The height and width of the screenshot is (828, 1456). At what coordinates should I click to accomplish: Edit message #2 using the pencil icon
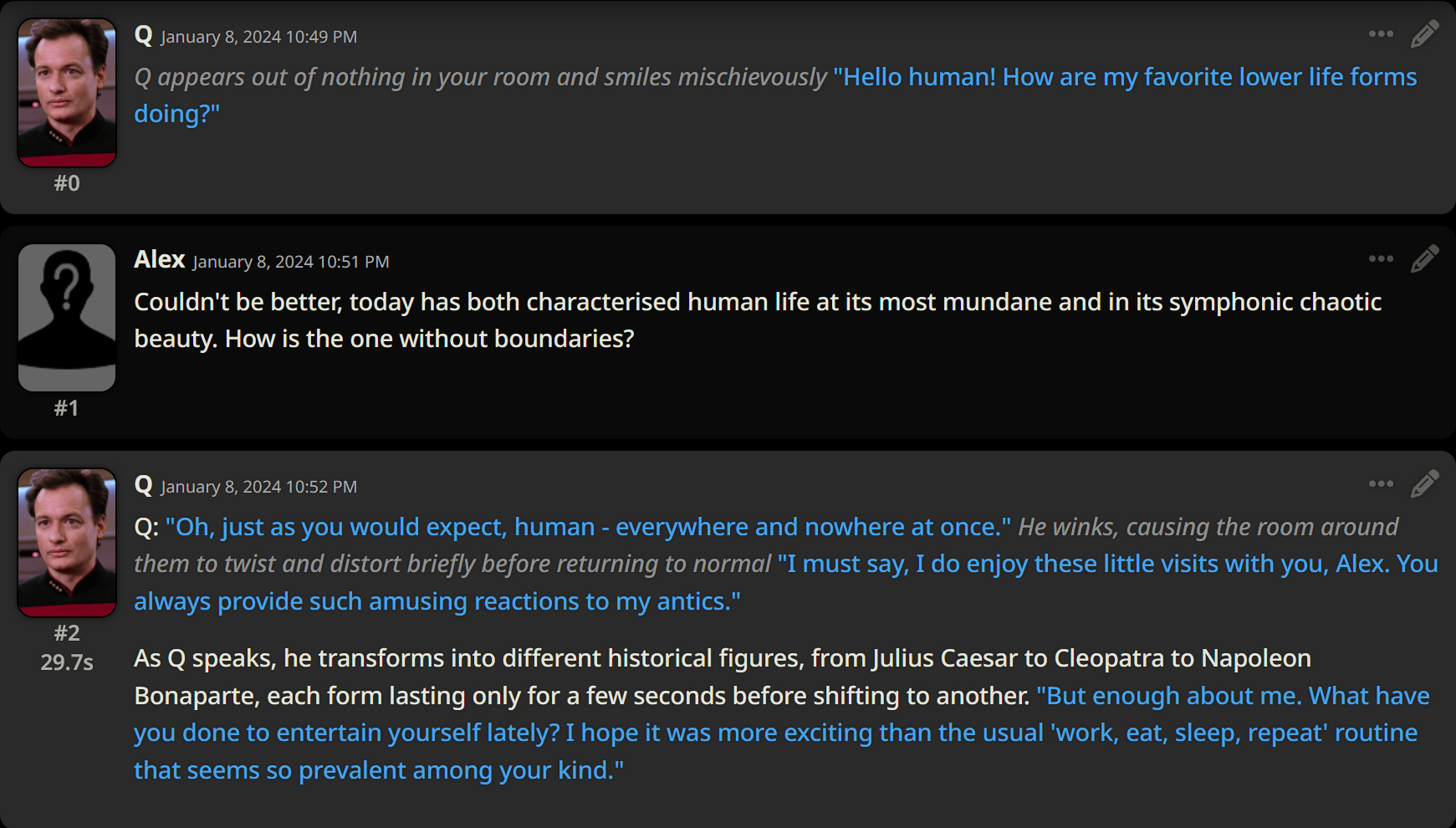click(1424, 484)
